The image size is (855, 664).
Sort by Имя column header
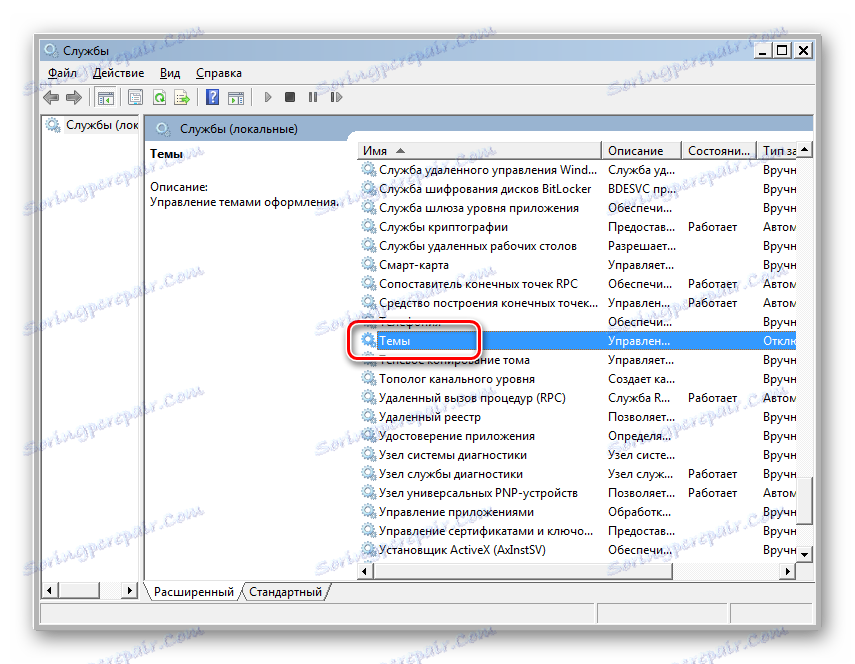(479, 150)
